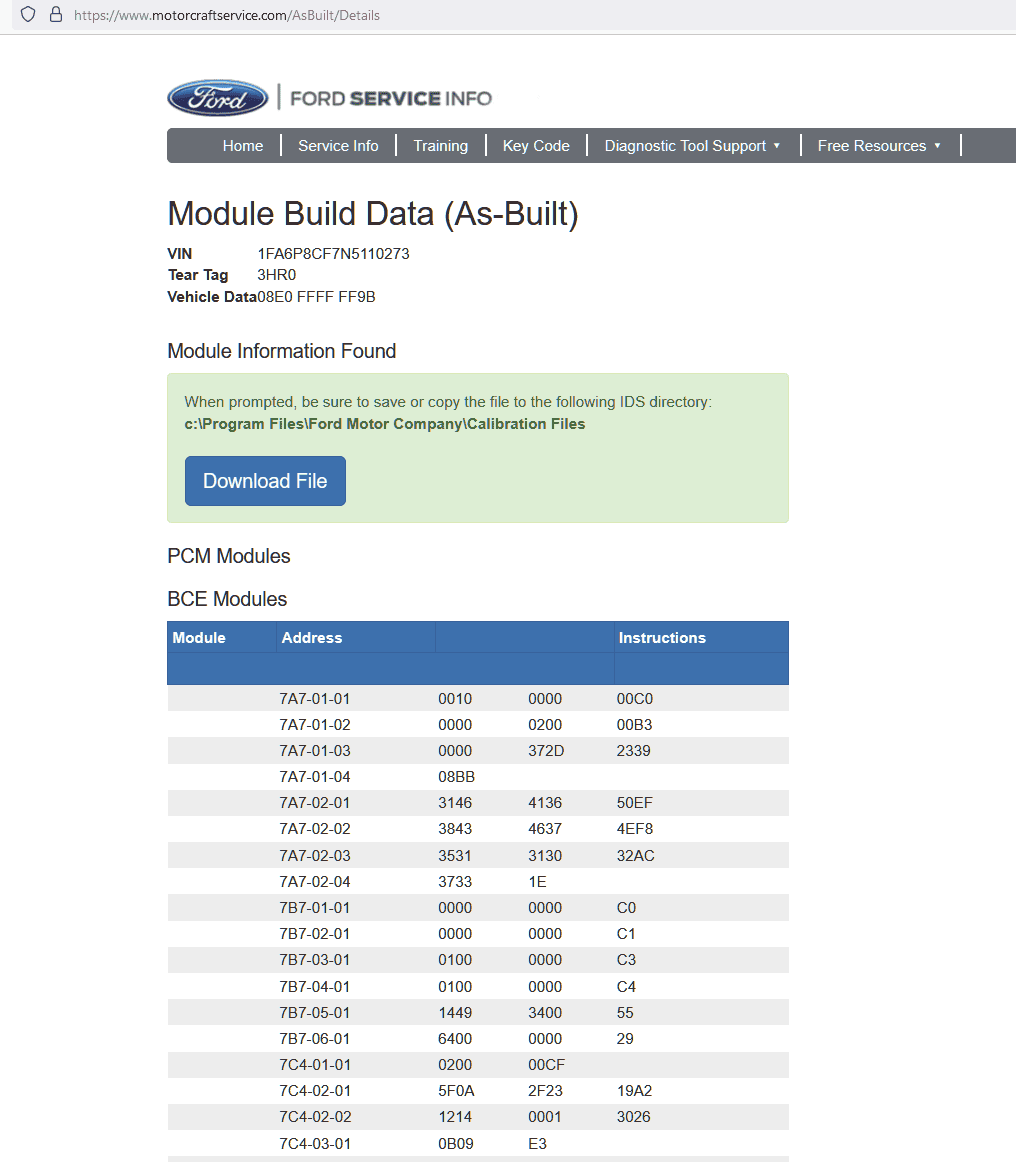
Task: Select value 1449 in row 7B7-05-01
Action: click(x=455, y=1012)
